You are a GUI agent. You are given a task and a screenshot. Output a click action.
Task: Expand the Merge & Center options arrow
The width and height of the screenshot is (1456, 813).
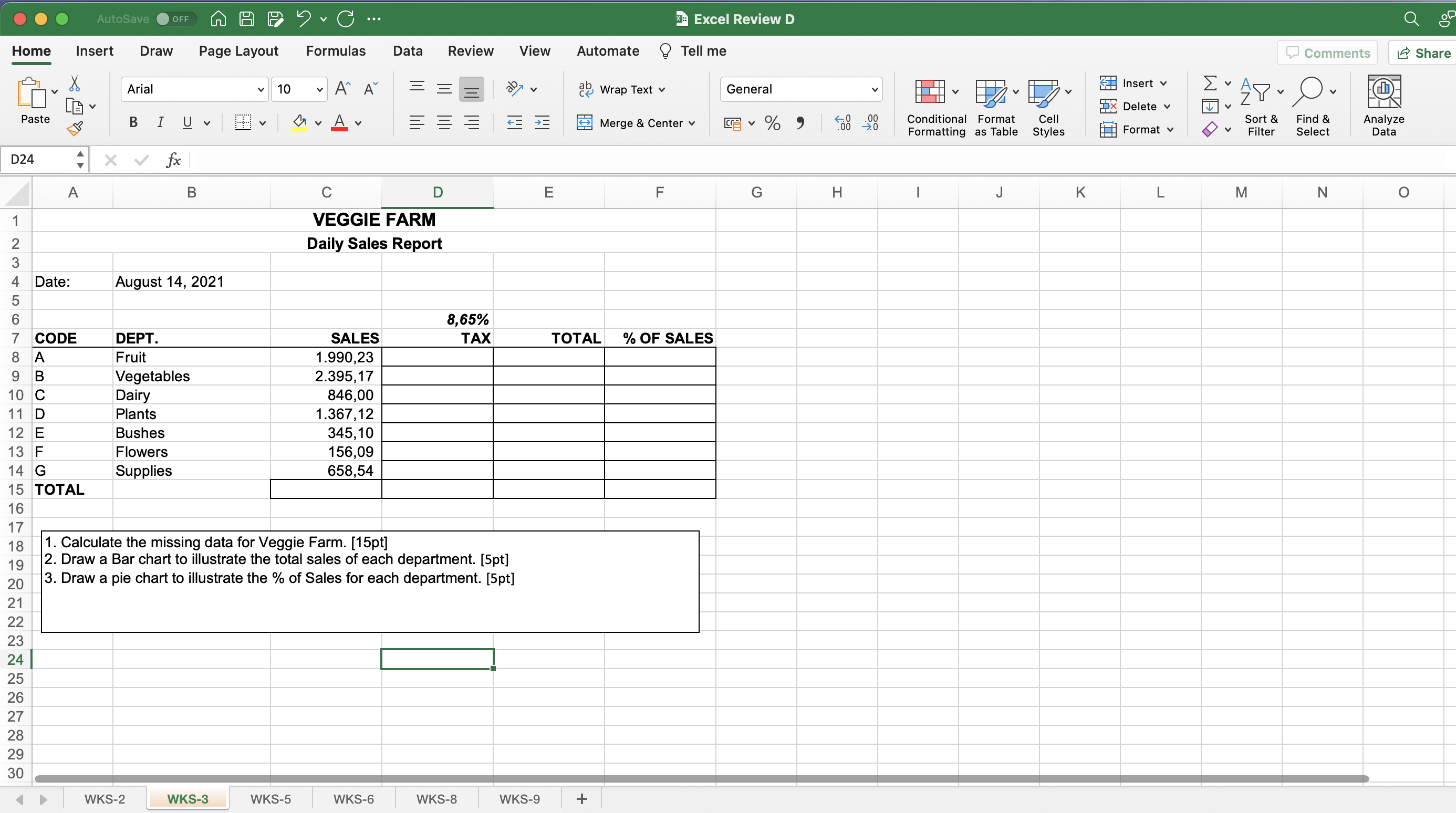pos(692,123)
